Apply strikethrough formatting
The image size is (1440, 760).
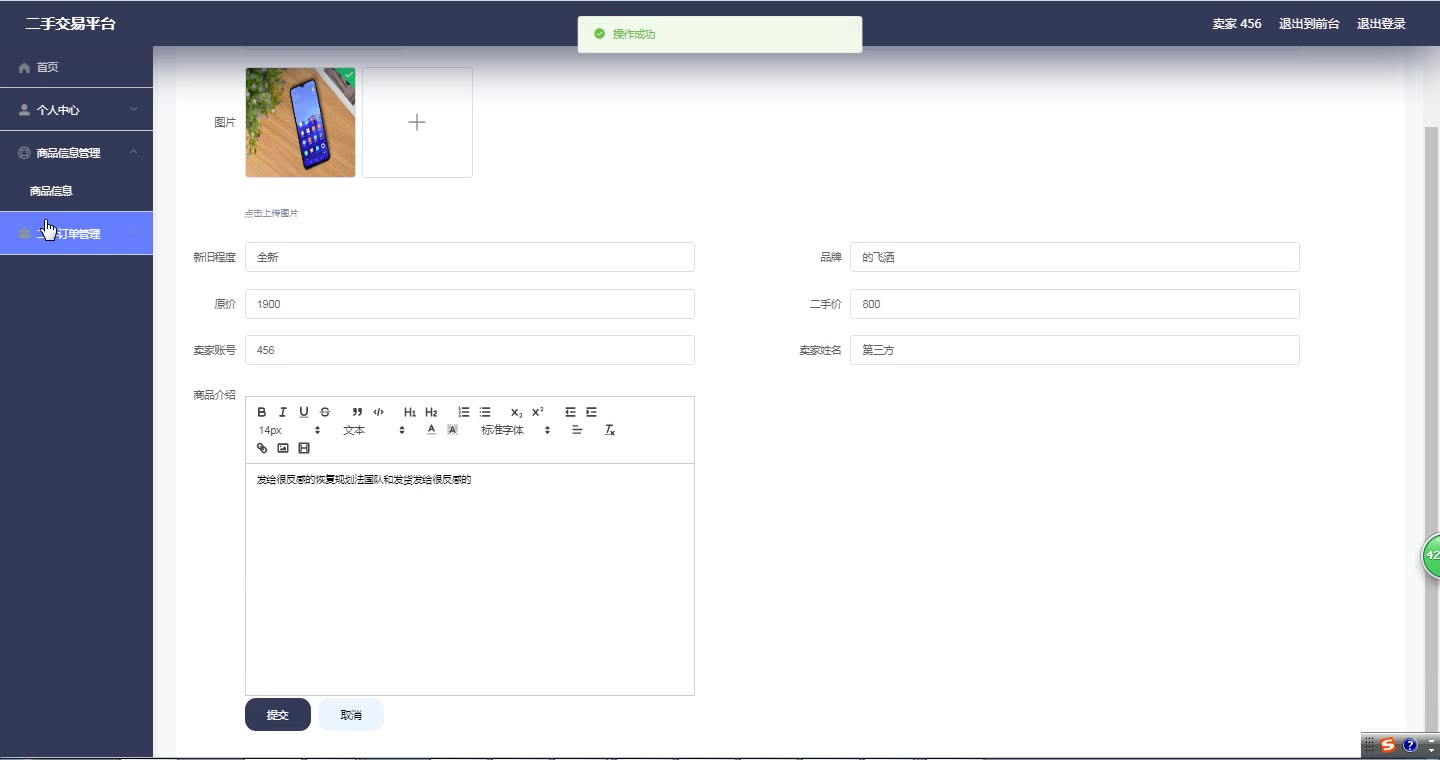pyautogui.click(x=325, y=412)
